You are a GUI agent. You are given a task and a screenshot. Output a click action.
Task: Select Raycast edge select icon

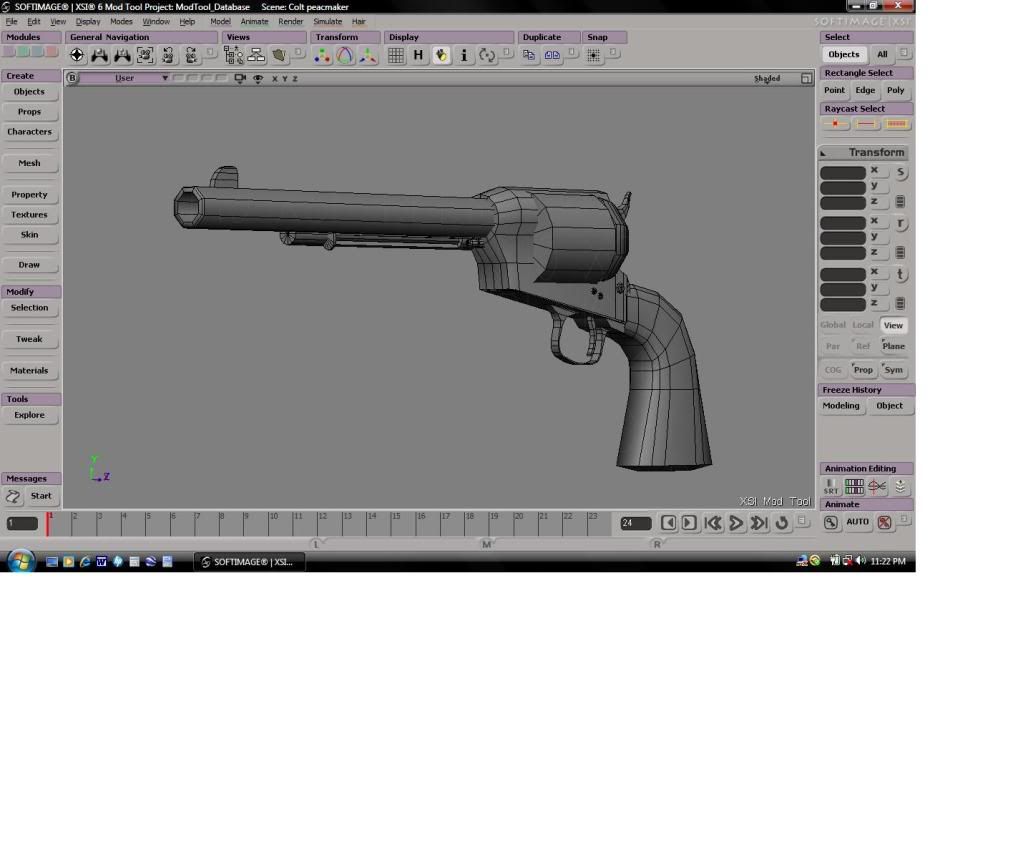click(x=866, y=124)
